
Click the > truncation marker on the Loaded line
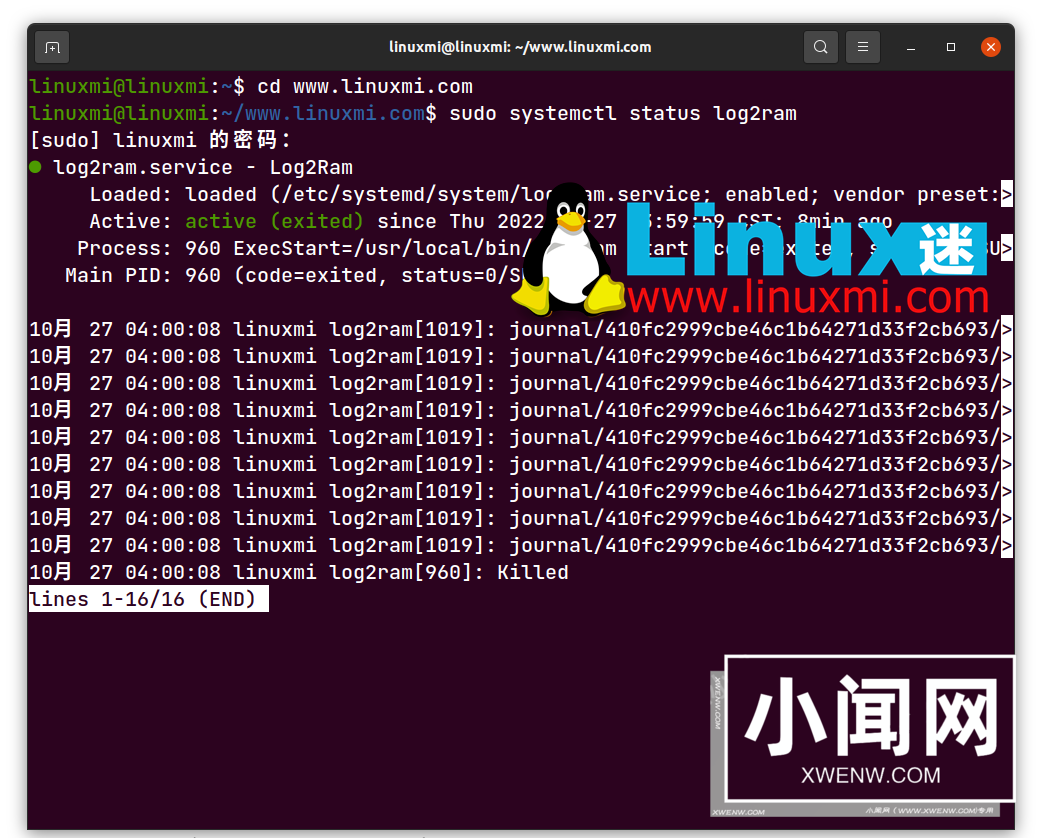tap(1009, 194)
